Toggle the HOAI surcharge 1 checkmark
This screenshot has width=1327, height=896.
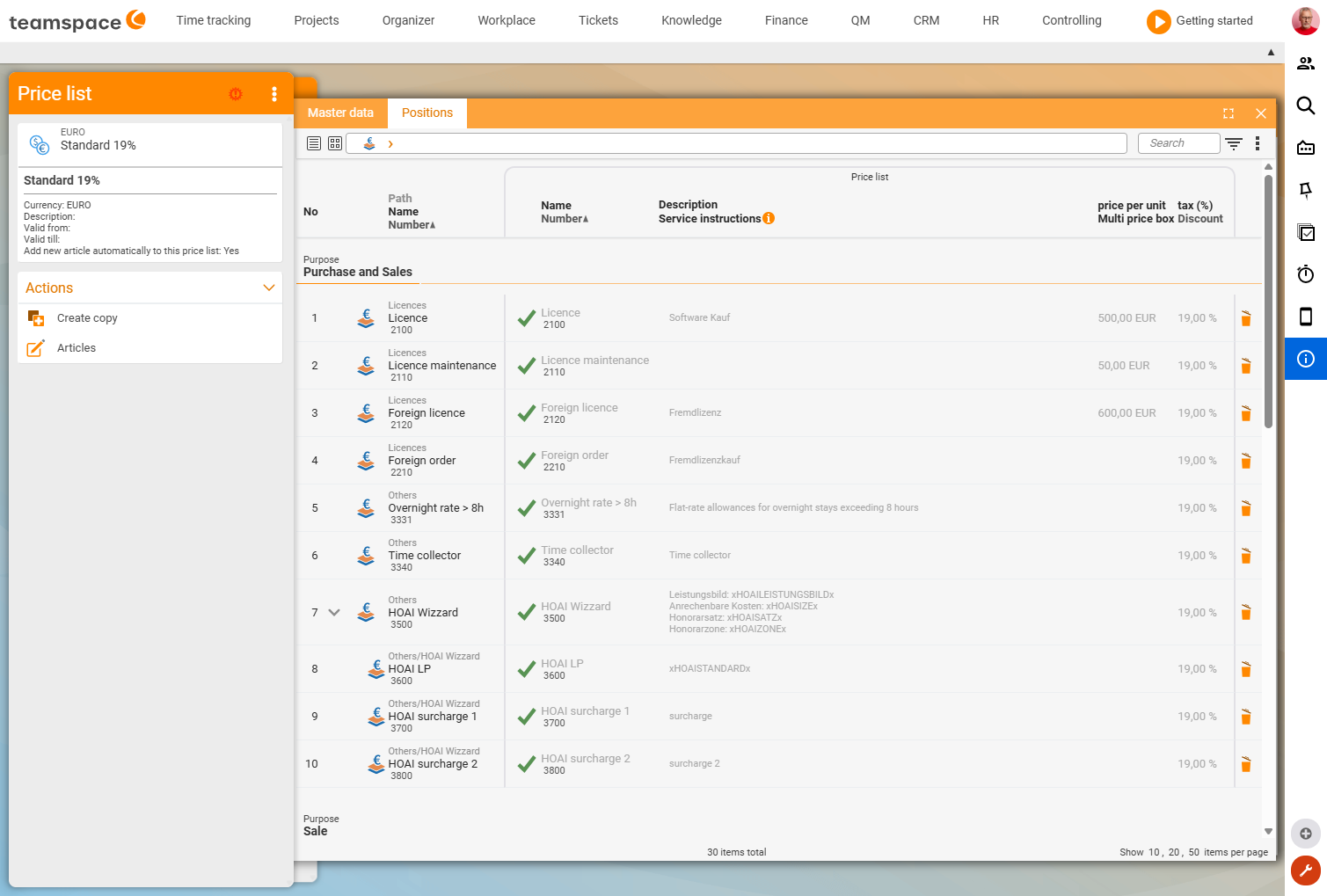pyautogui.click(x=527, y=717)
